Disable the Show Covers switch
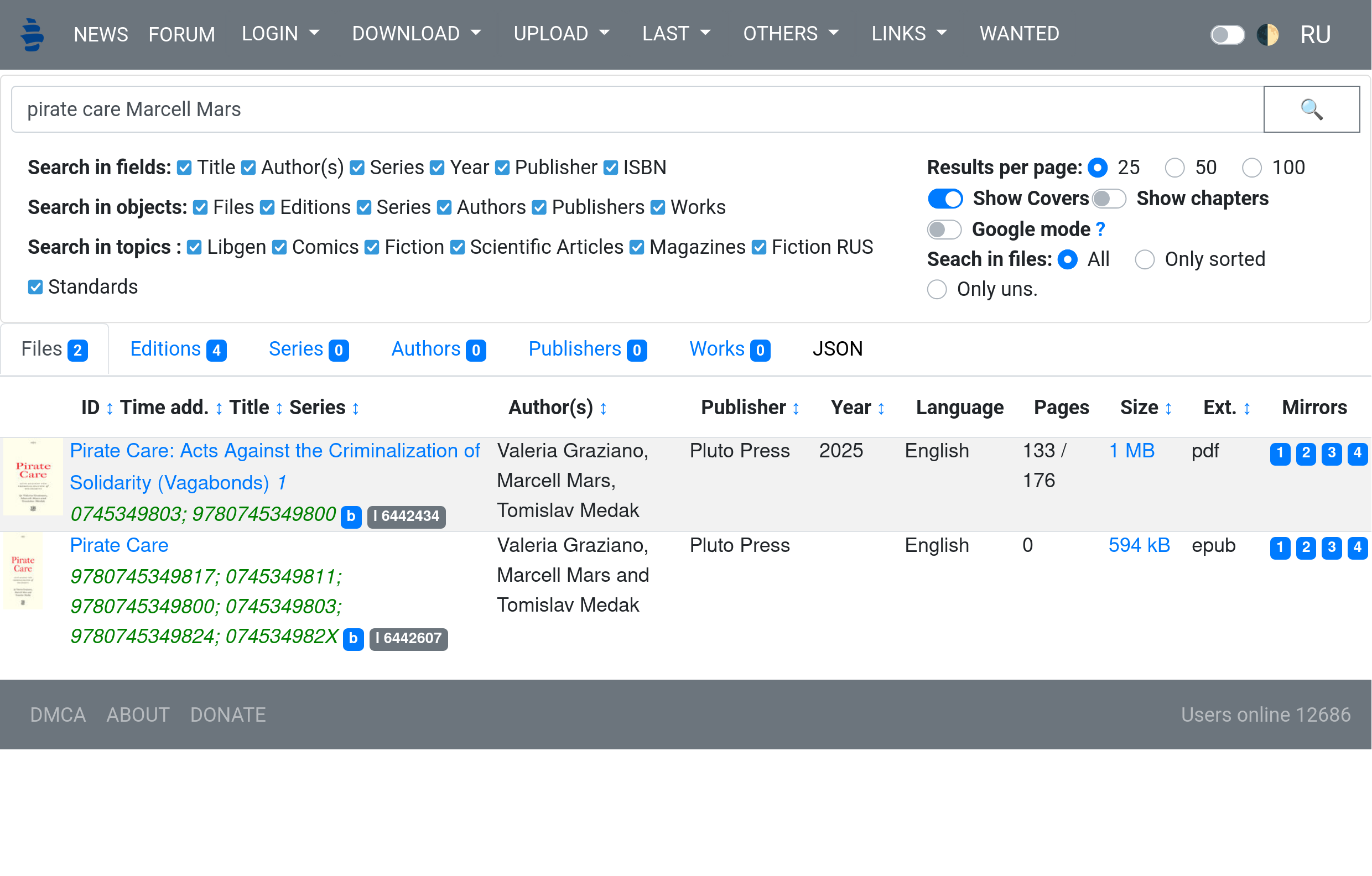The width and height of the screenshot is (1372, 876). click(x=945, y=199)
